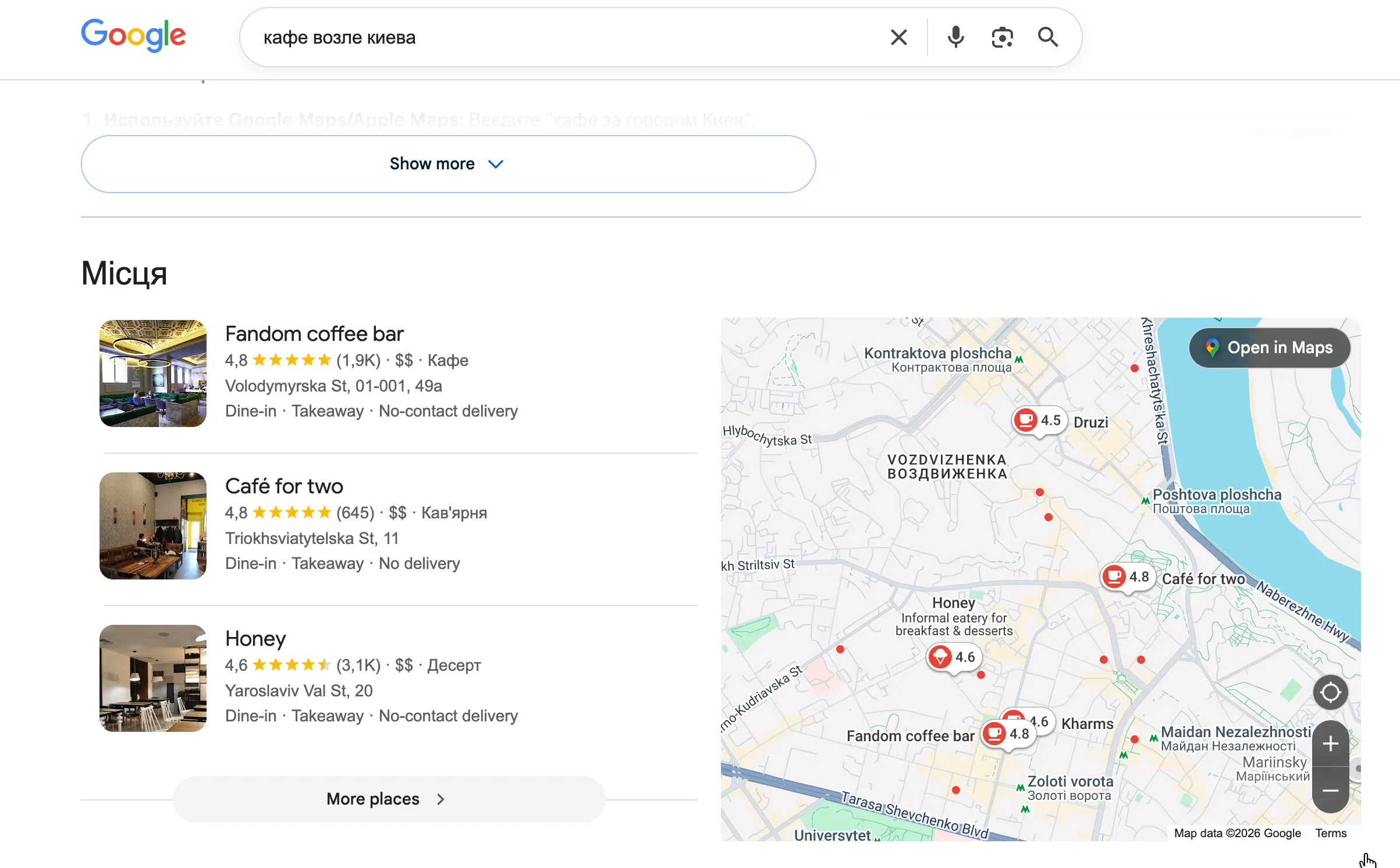Select the Honey 4.6 map marker

click(954, 657)
